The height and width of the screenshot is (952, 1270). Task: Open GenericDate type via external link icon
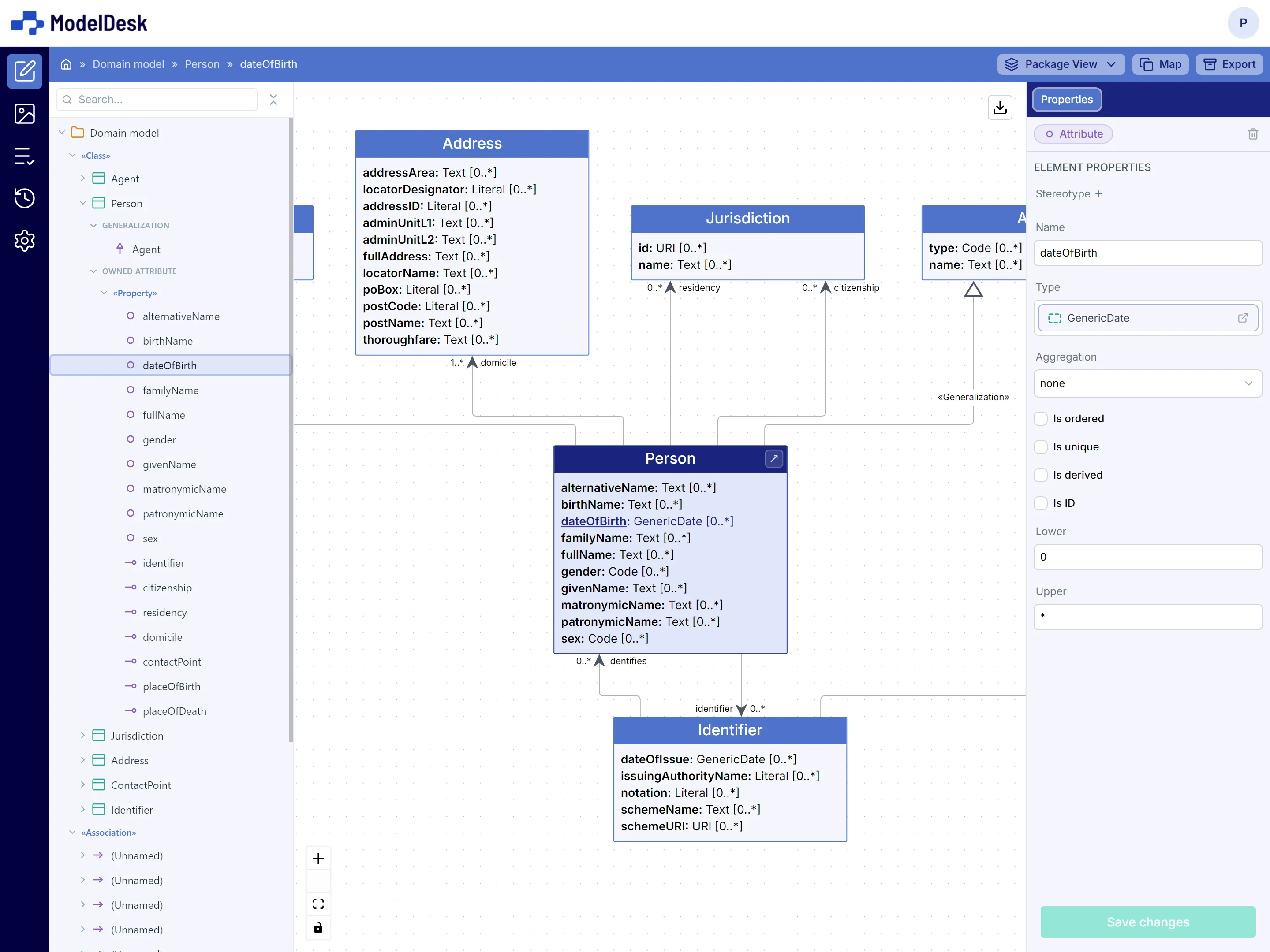1243,318
